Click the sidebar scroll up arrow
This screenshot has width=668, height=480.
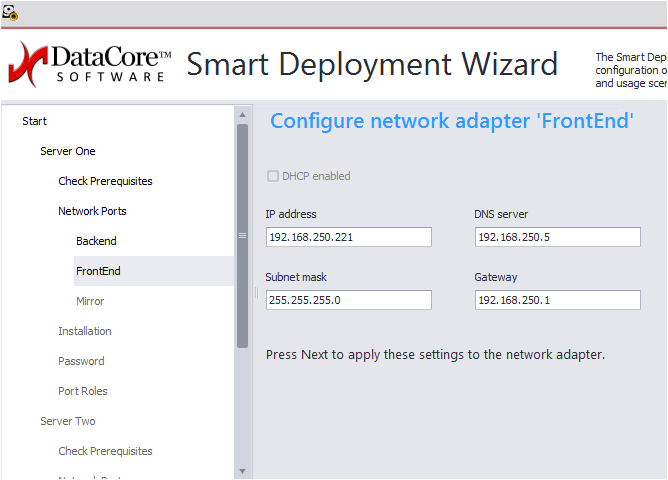242,115
